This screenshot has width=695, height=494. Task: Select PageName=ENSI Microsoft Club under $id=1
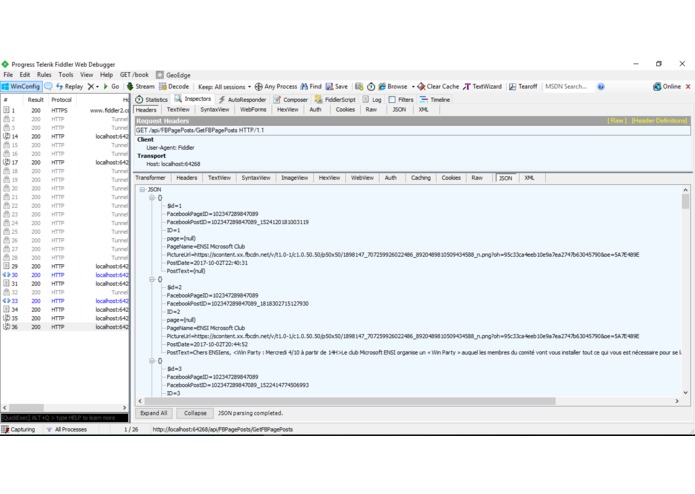tap(206, 246)
